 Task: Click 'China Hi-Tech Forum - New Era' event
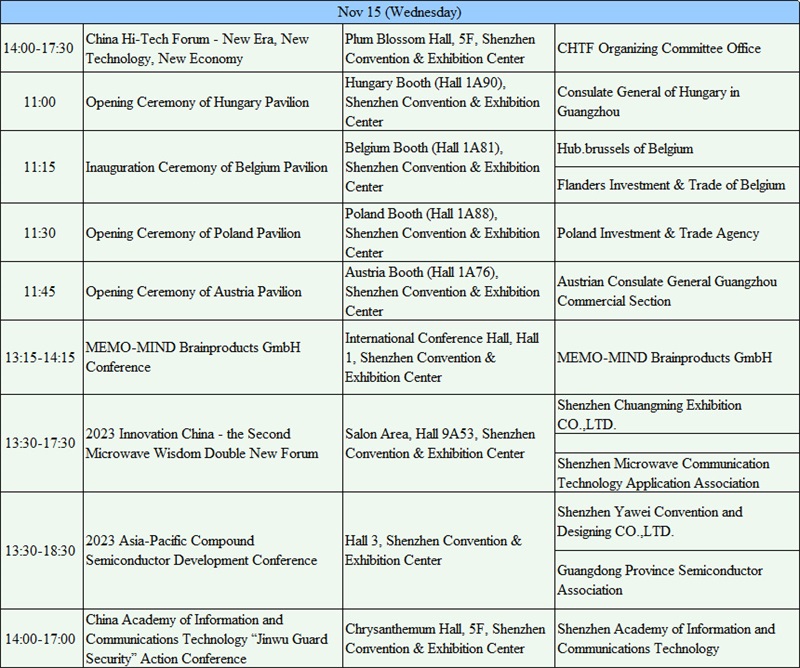pos(213,48)
